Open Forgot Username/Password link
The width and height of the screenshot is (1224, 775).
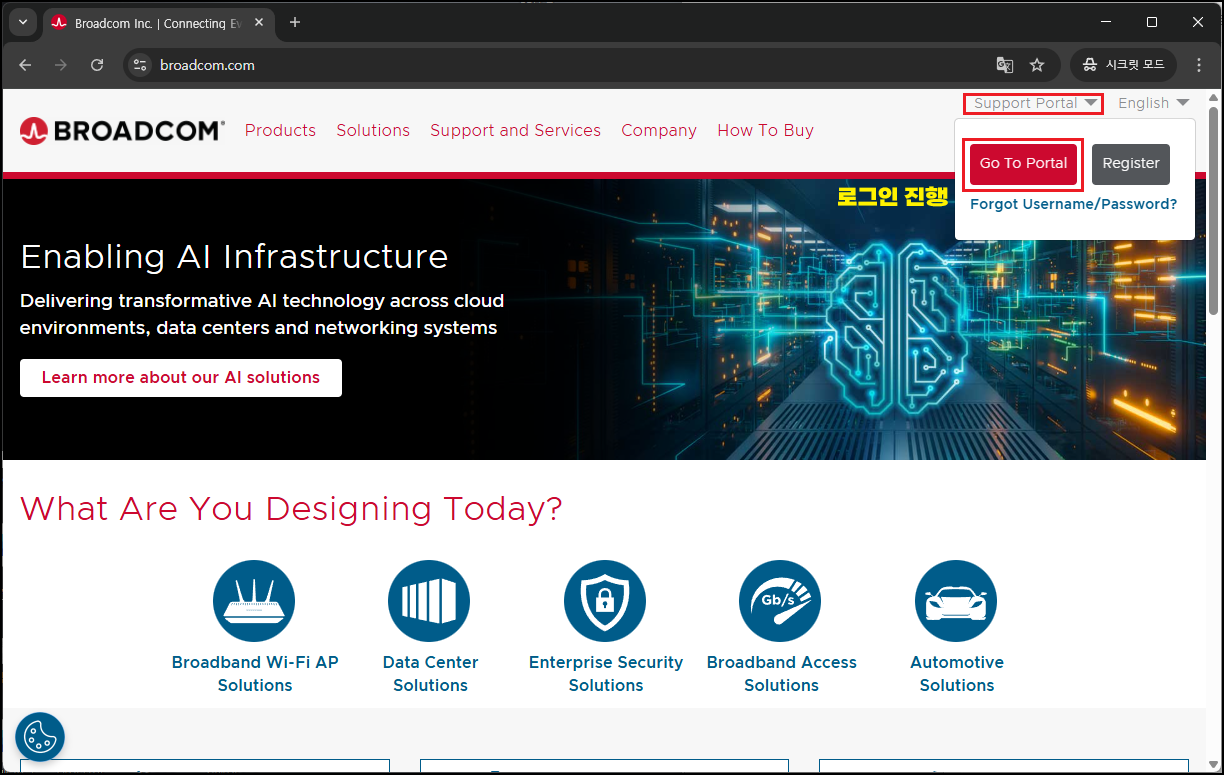point(1073,204)
